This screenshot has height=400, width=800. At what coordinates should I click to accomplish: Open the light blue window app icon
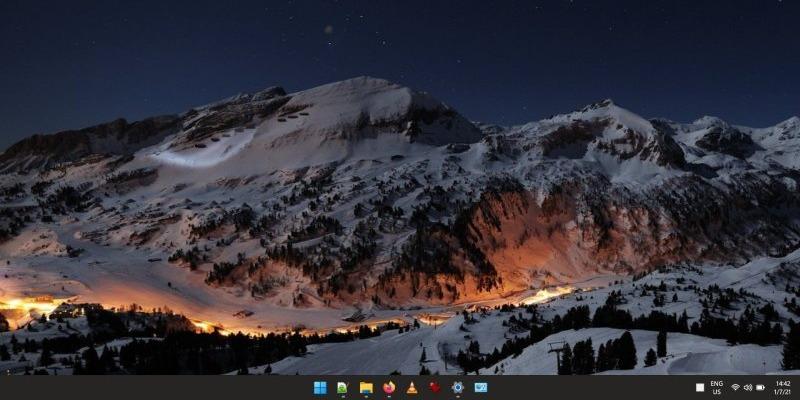481,388
